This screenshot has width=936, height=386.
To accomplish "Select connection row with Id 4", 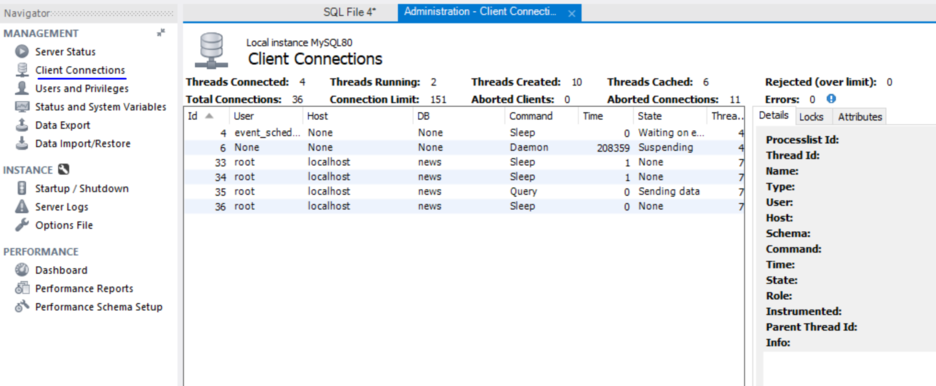I will [464, 133].
